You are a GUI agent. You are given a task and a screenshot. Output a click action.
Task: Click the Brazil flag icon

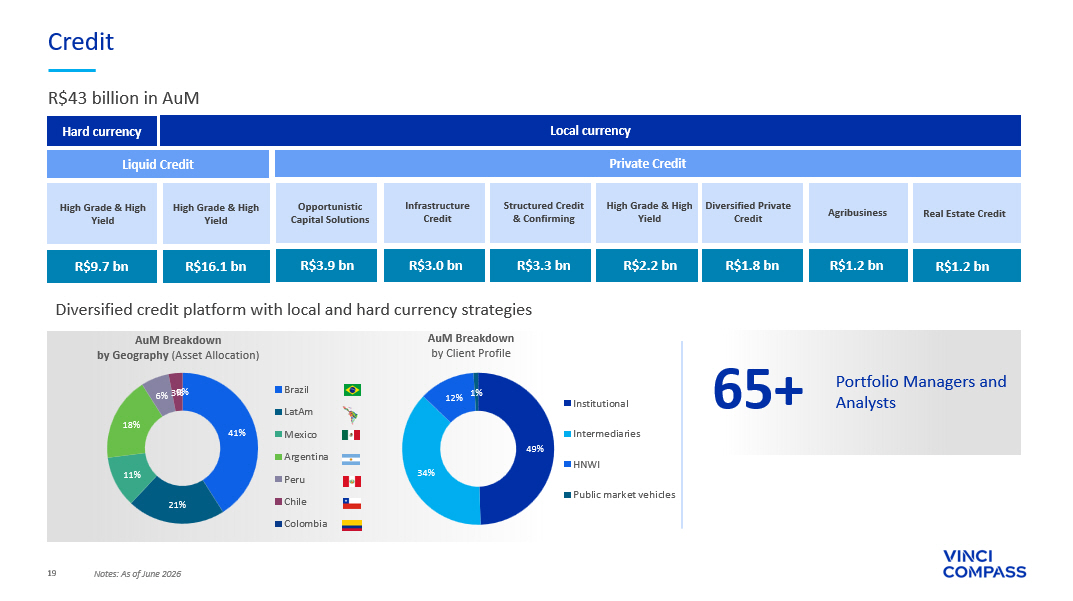pos(352,390)
